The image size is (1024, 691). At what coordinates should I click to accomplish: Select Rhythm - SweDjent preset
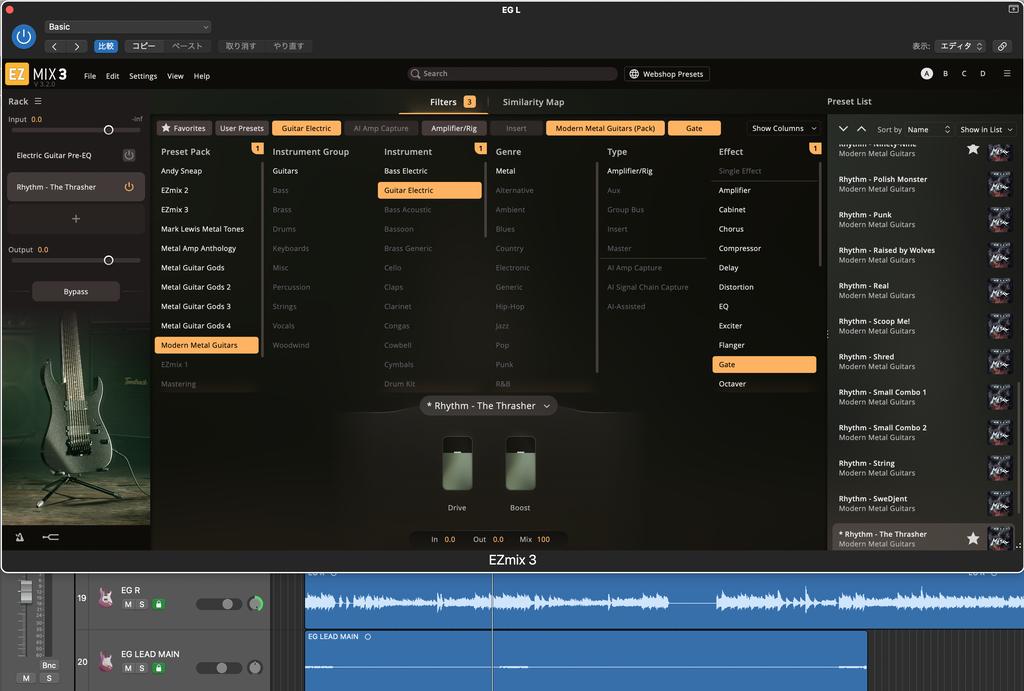[922, 503]
